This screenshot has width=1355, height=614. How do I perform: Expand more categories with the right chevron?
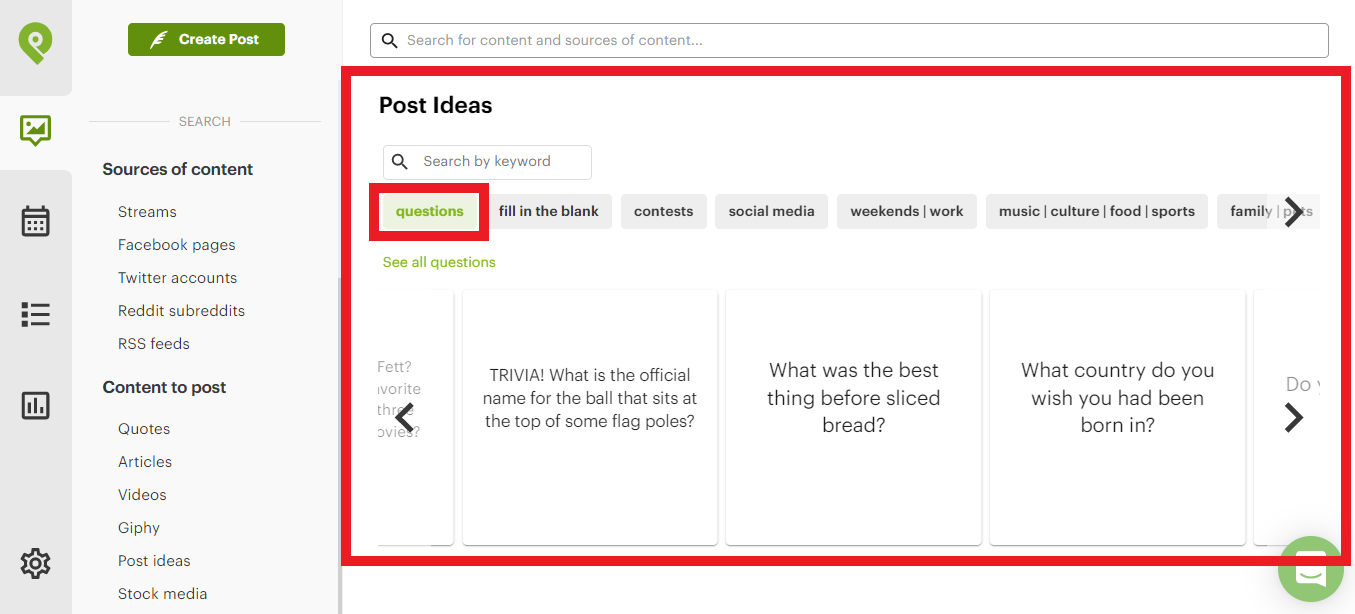[x=1295, y=211]
